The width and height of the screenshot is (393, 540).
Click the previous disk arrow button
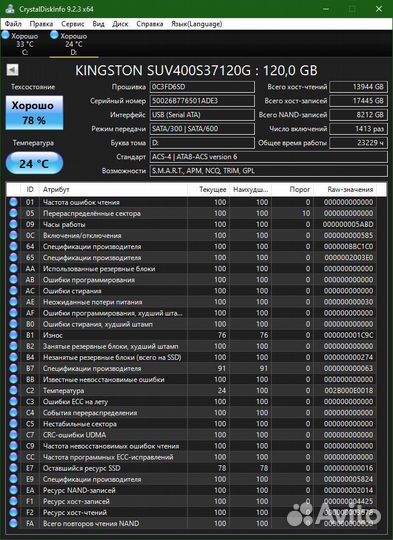coord(12,70)
